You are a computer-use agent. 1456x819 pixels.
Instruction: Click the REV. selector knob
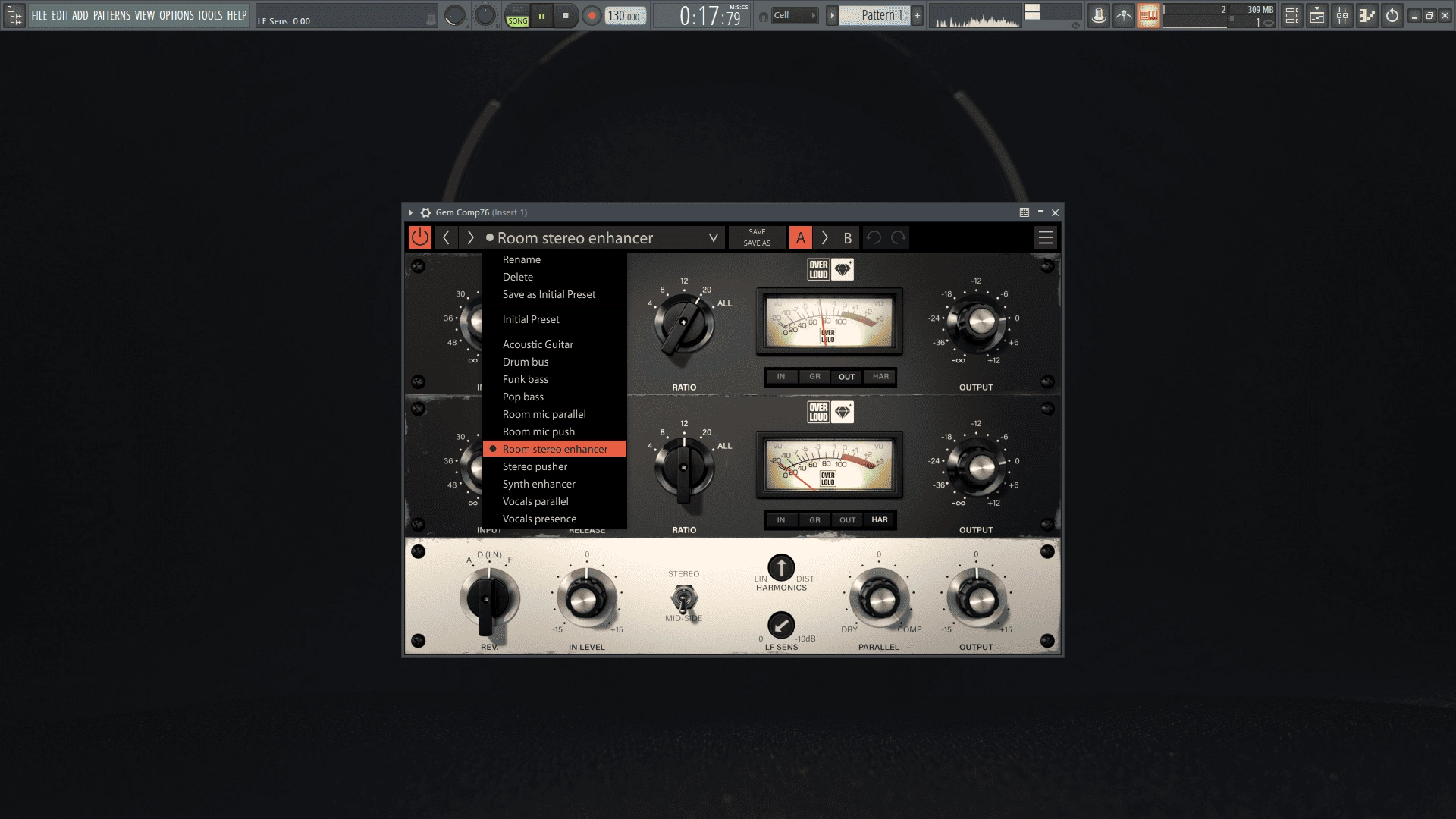(488, 601)
